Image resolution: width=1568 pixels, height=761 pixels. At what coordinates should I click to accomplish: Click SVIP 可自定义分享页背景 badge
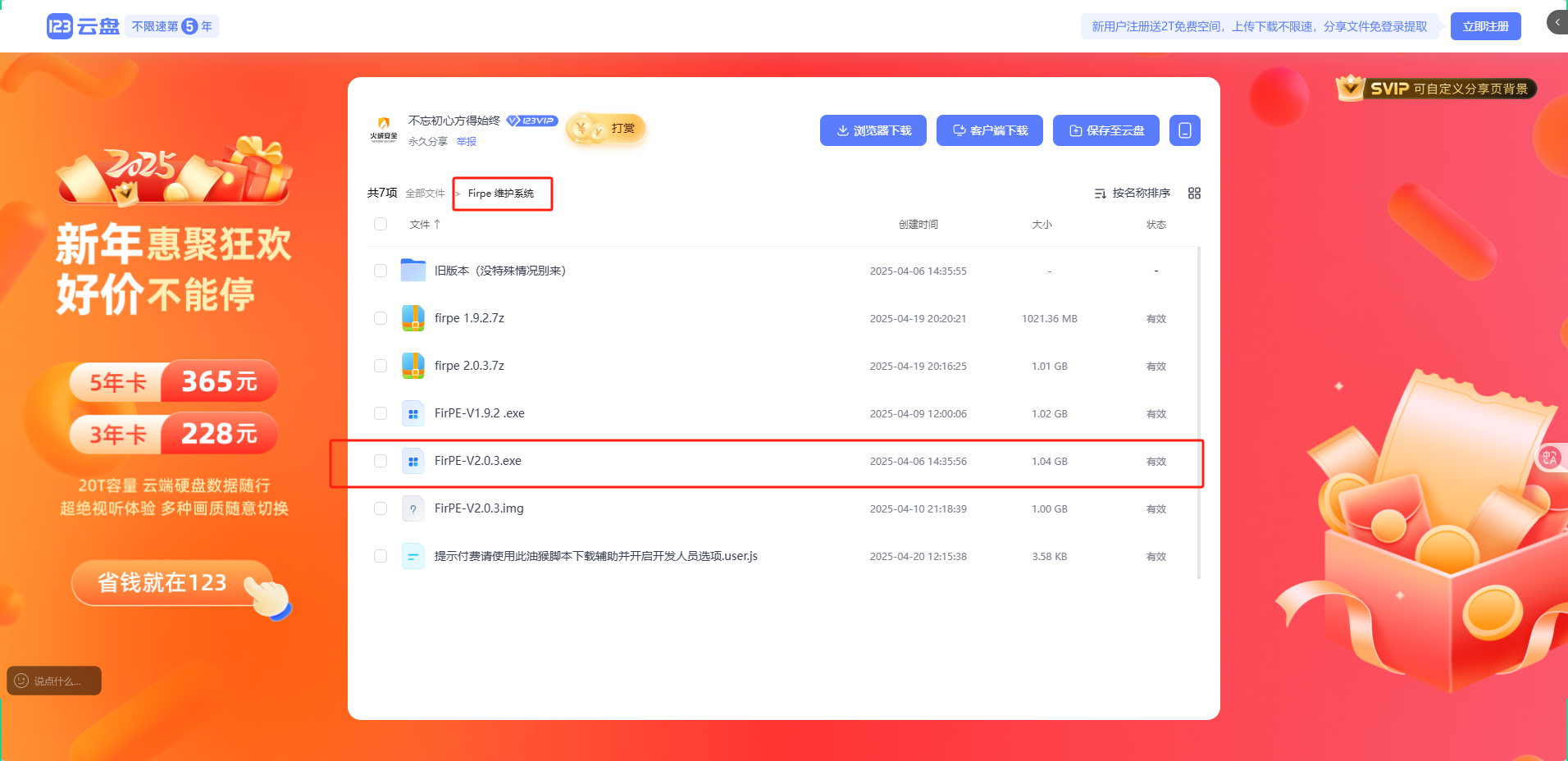[1436, 89]
